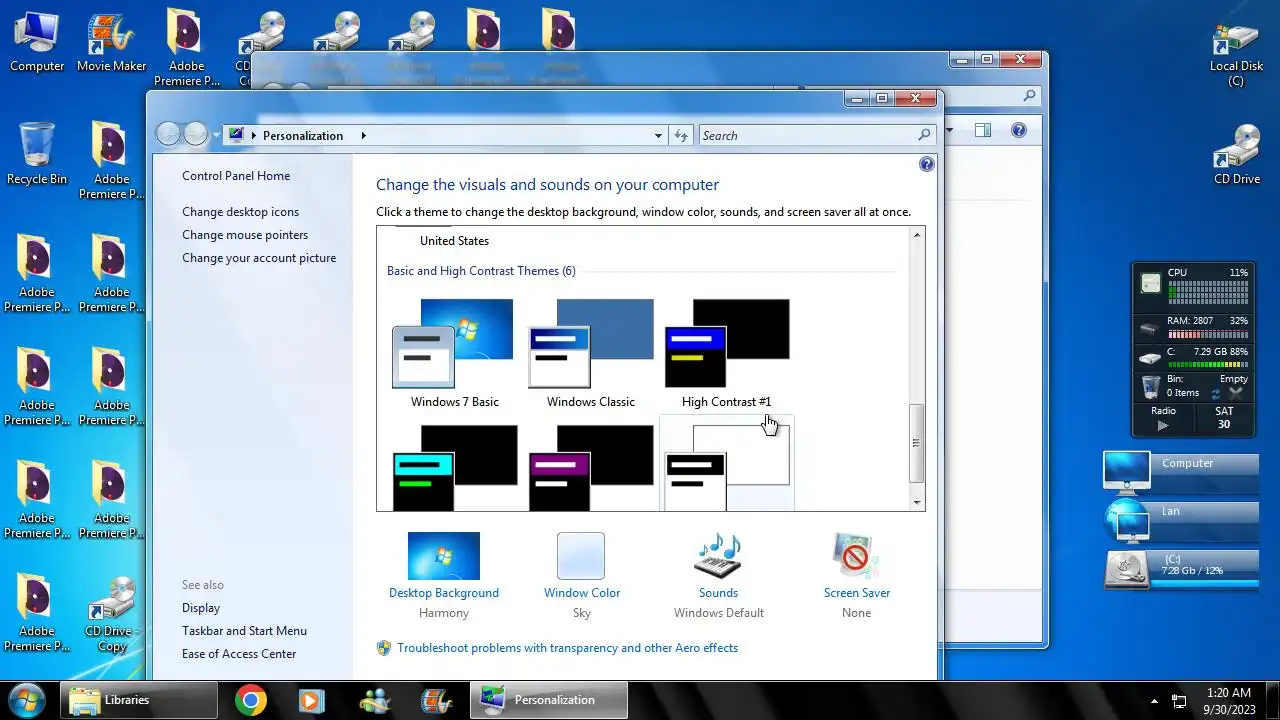
Task: Open the Display link under See also
Action: tap(201, 608)
